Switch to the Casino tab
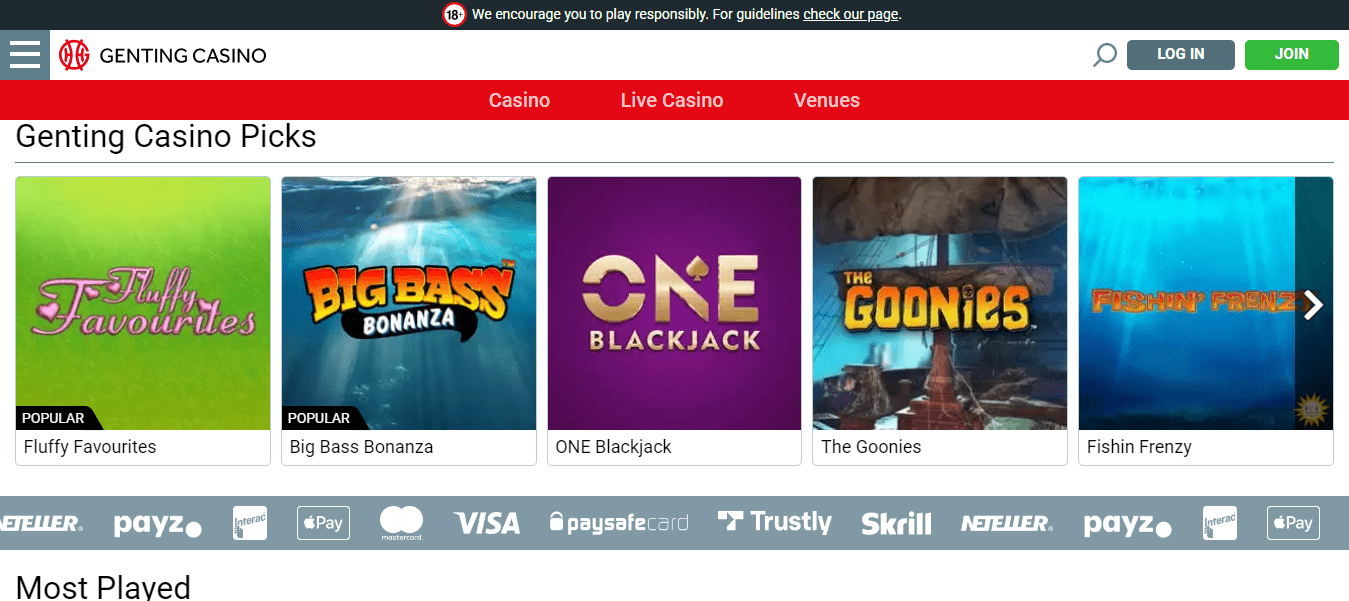The image size is (1349, 601). click(x=519, y=100)
